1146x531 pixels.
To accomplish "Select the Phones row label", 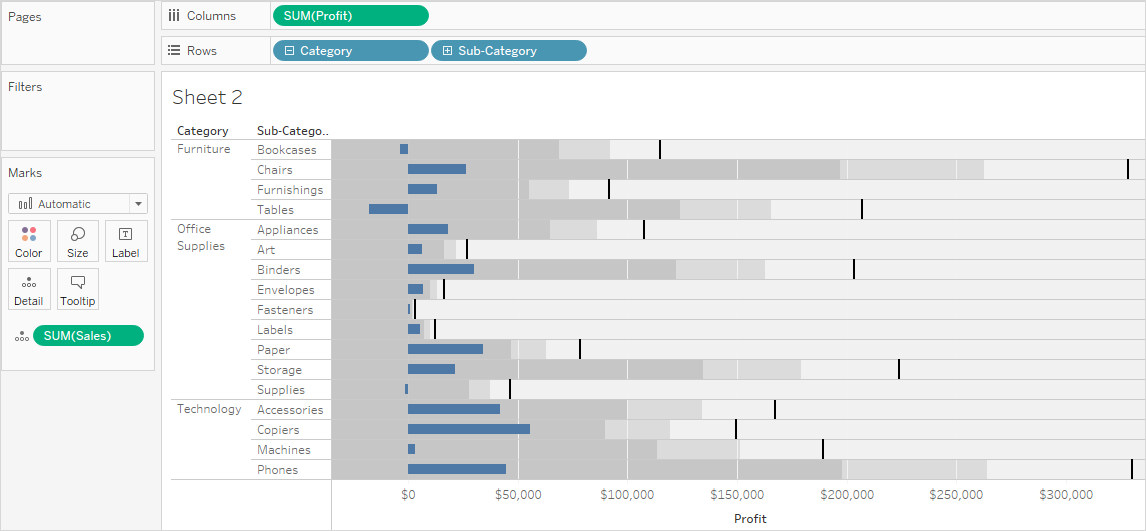I will 278,470.
